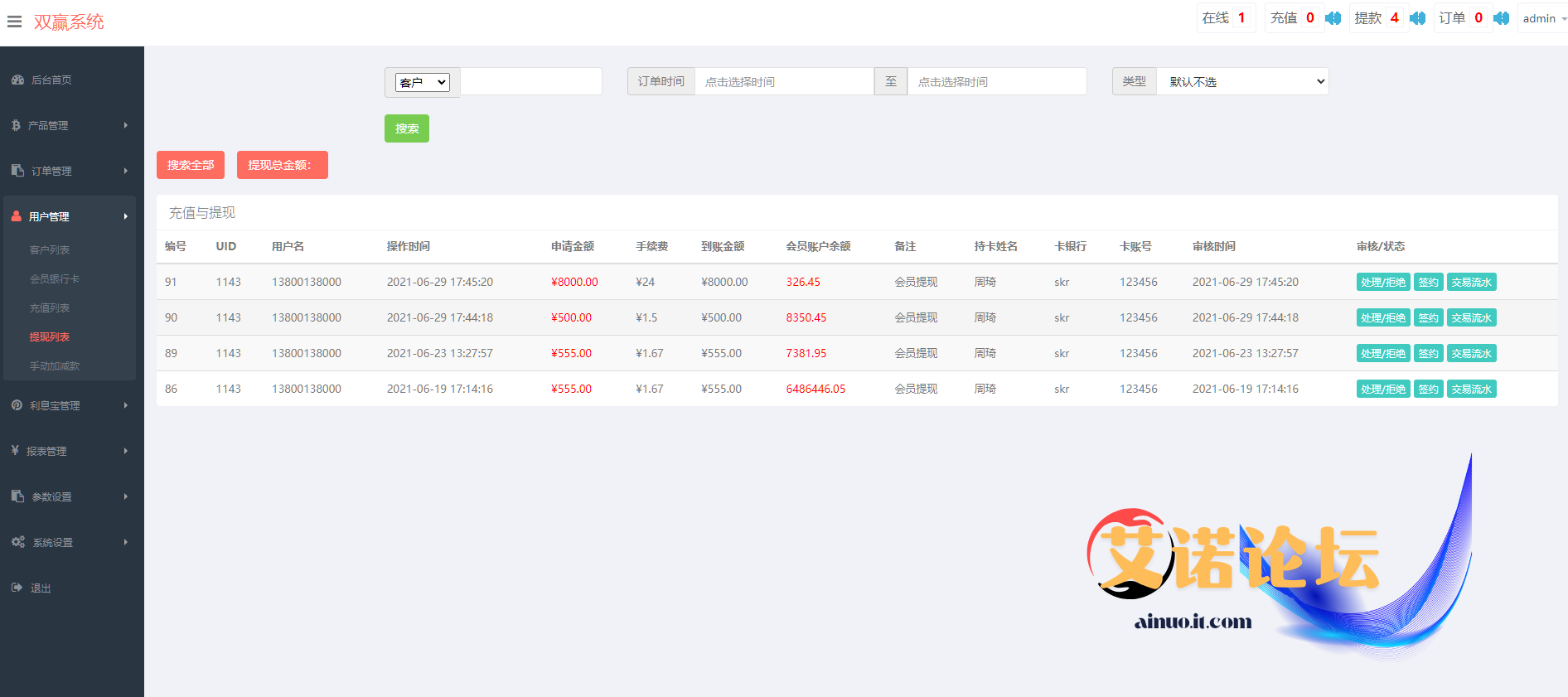Click fee value ¥24 in row 91
This screenshot has height=697, width=1568.
(646, 282)
